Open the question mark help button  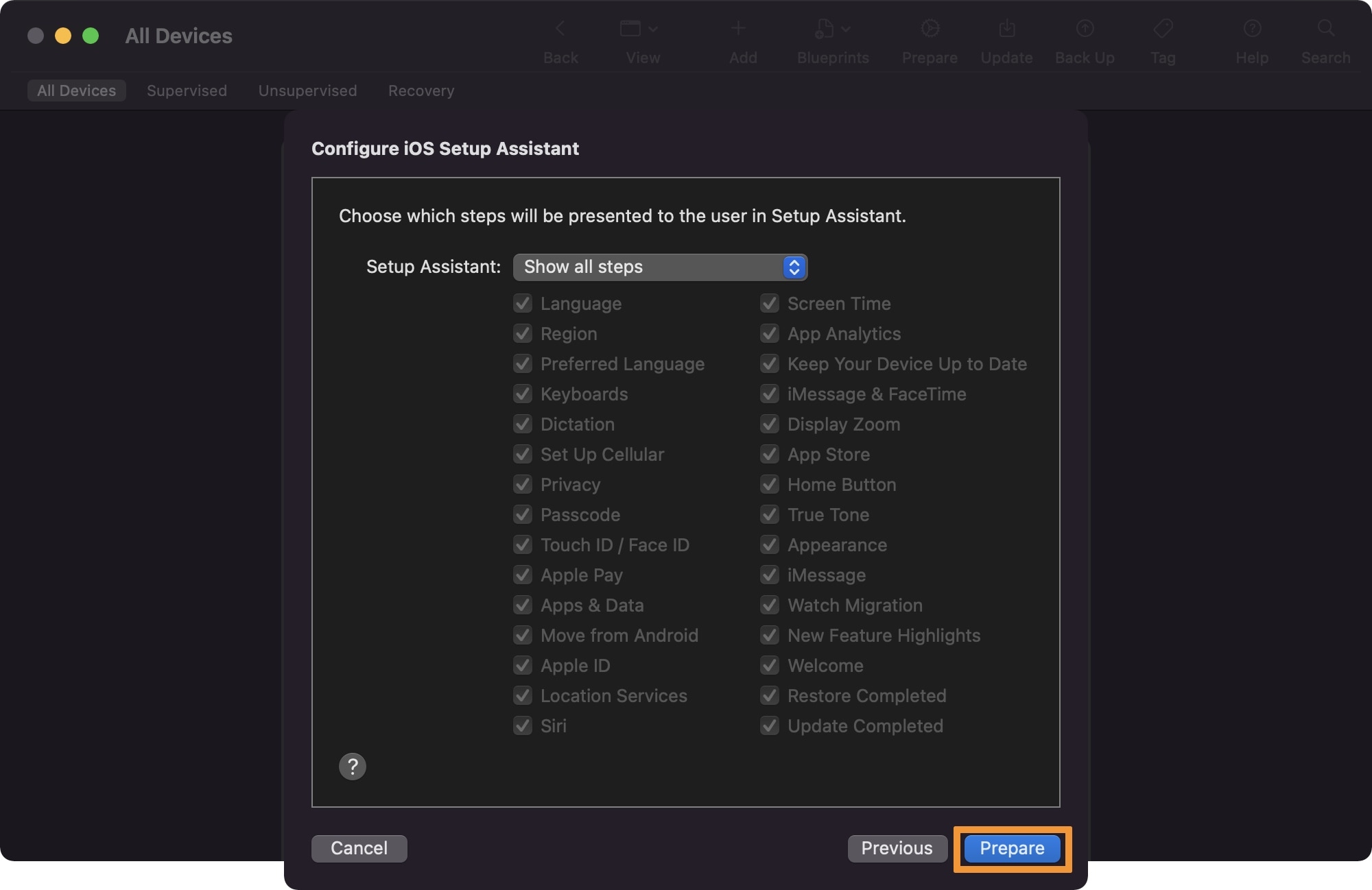[353, 766]
